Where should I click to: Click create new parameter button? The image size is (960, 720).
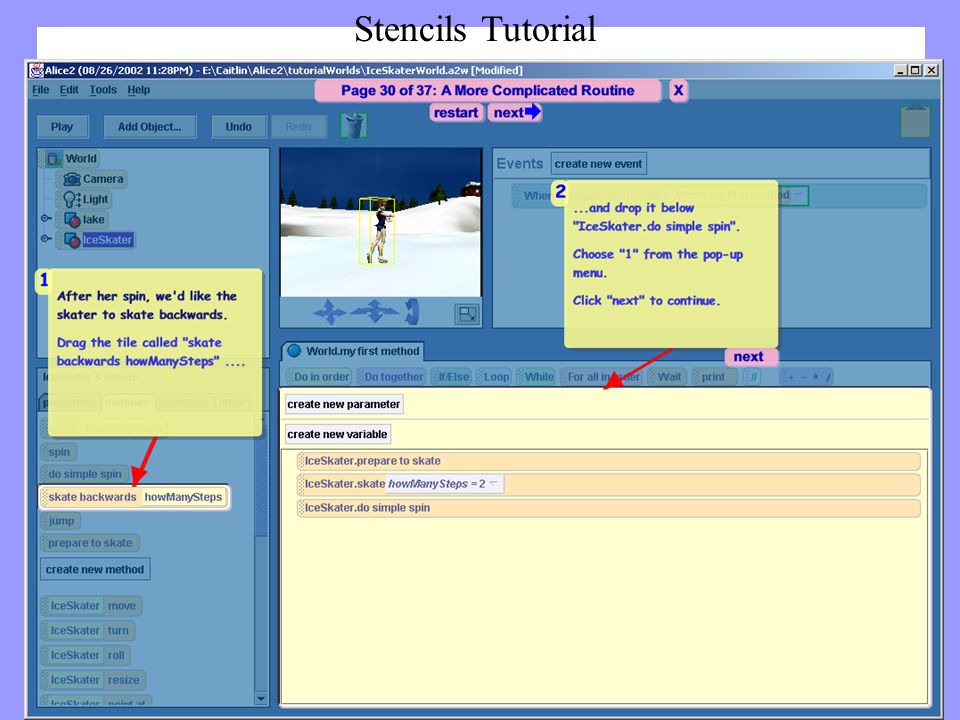click(343, 404)
